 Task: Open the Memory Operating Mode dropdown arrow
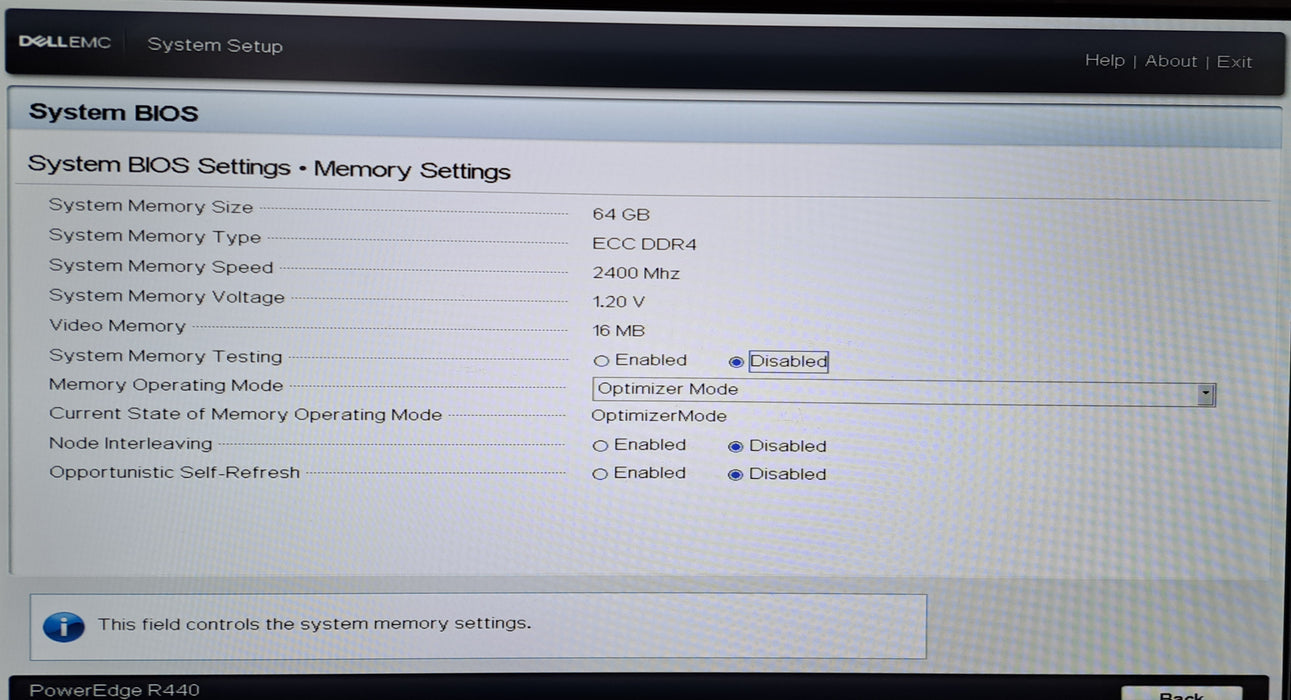(1206, 394)
